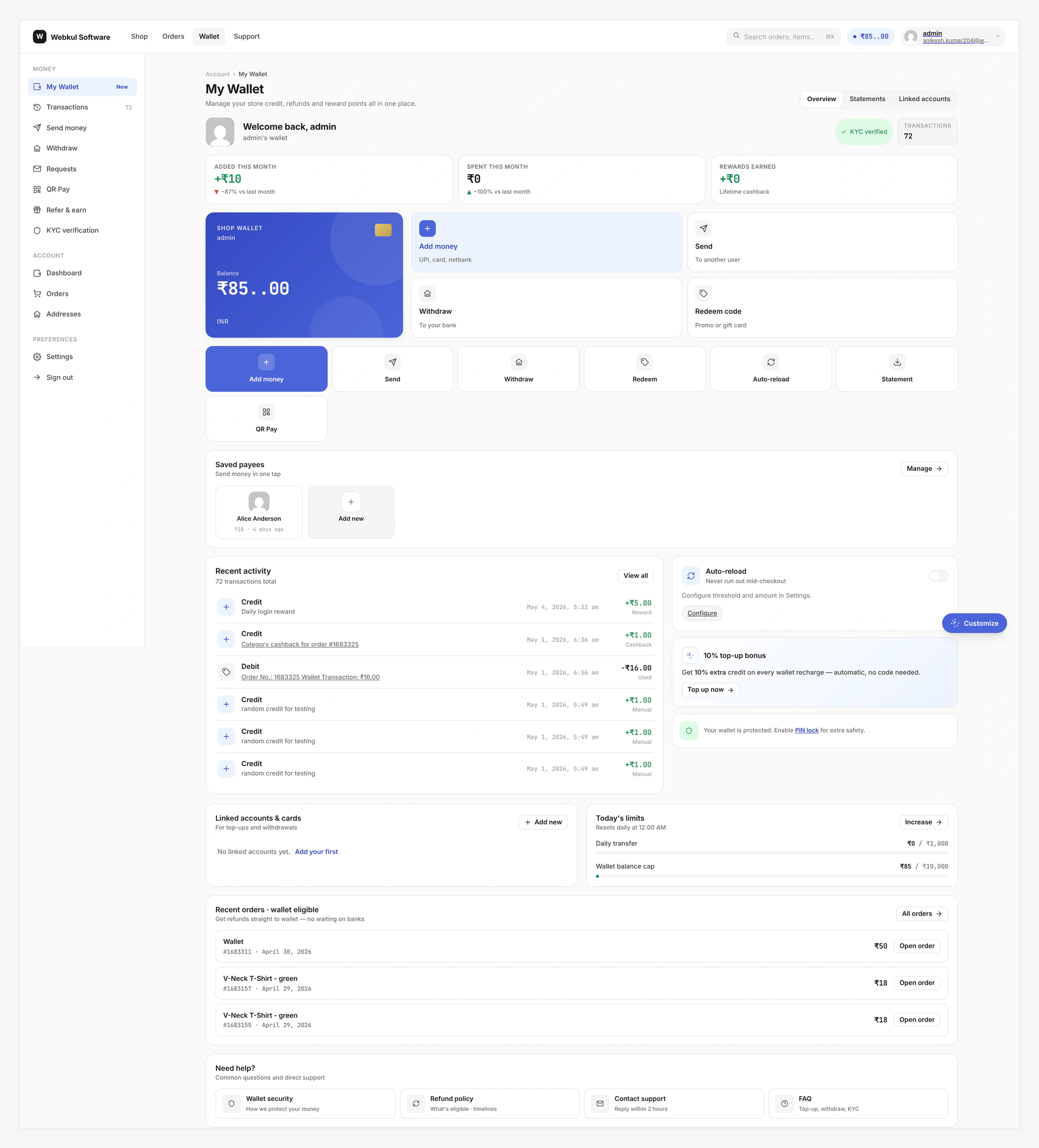
Task: Open Addresses in the sidebar
Action: [x=83, y=314]
